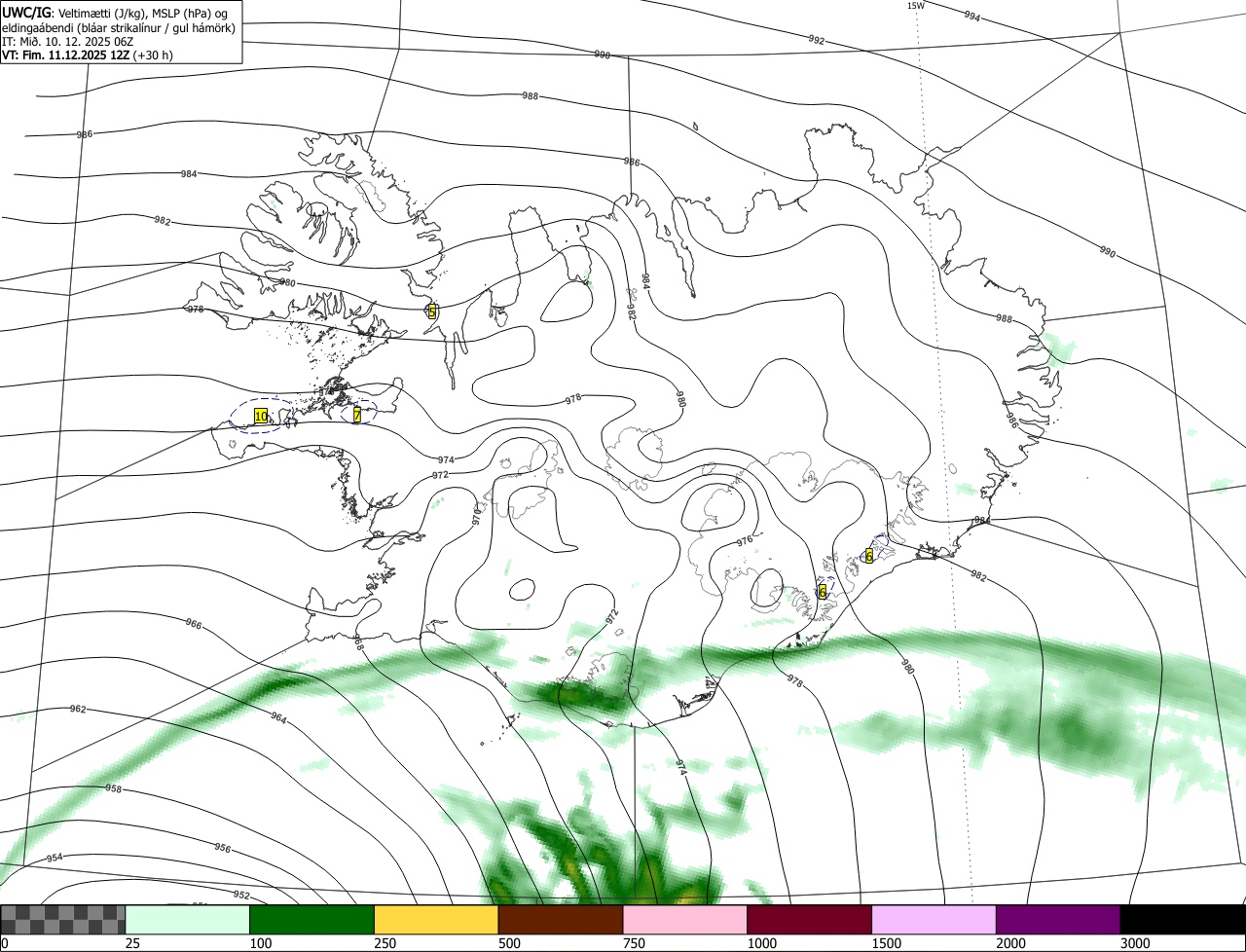Choose the yellow 250–500 legend swatch
This screenshot has width=1246, height=952.
(436, 919)
